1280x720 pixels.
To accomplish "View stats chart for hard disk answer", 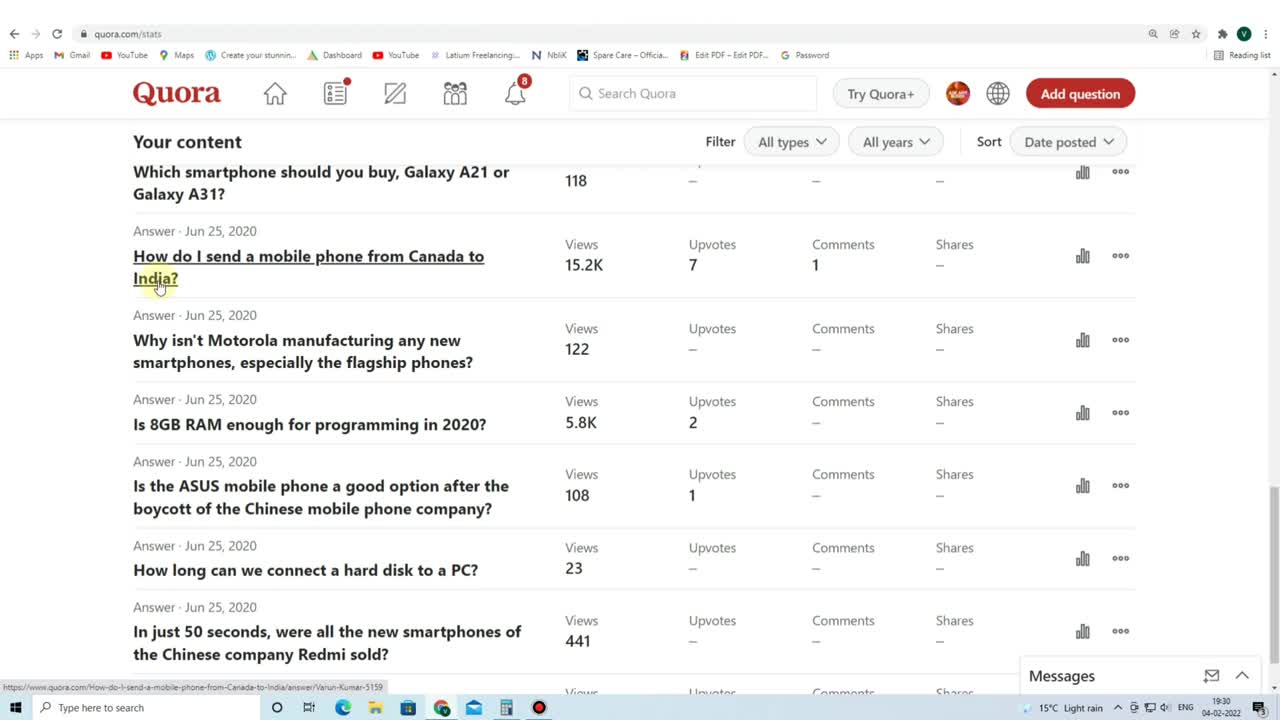I will [1082, 559].
